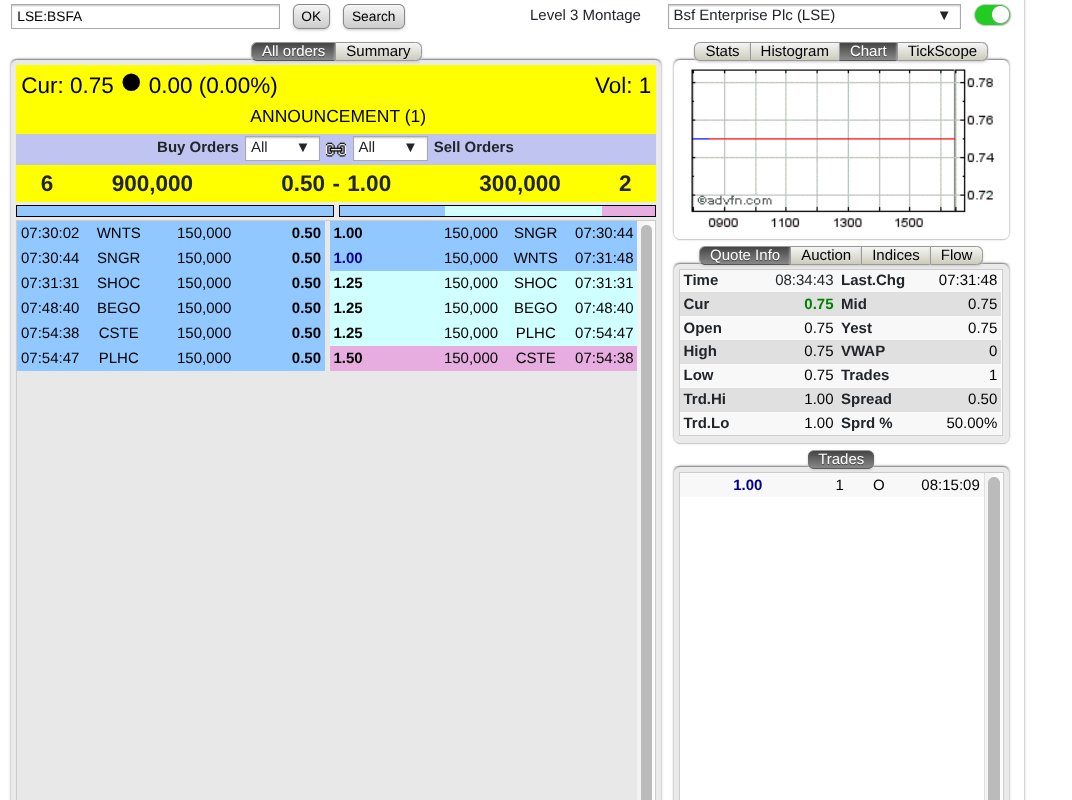
Task: Select CSTE buy order at 07:54:38
Action: tap(171, 333)
